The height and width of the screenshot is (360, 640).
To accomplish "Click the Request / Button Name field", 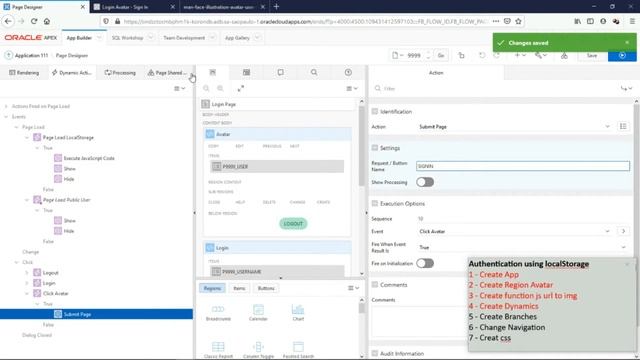I will pyautogui.click(x=523, y=166).
